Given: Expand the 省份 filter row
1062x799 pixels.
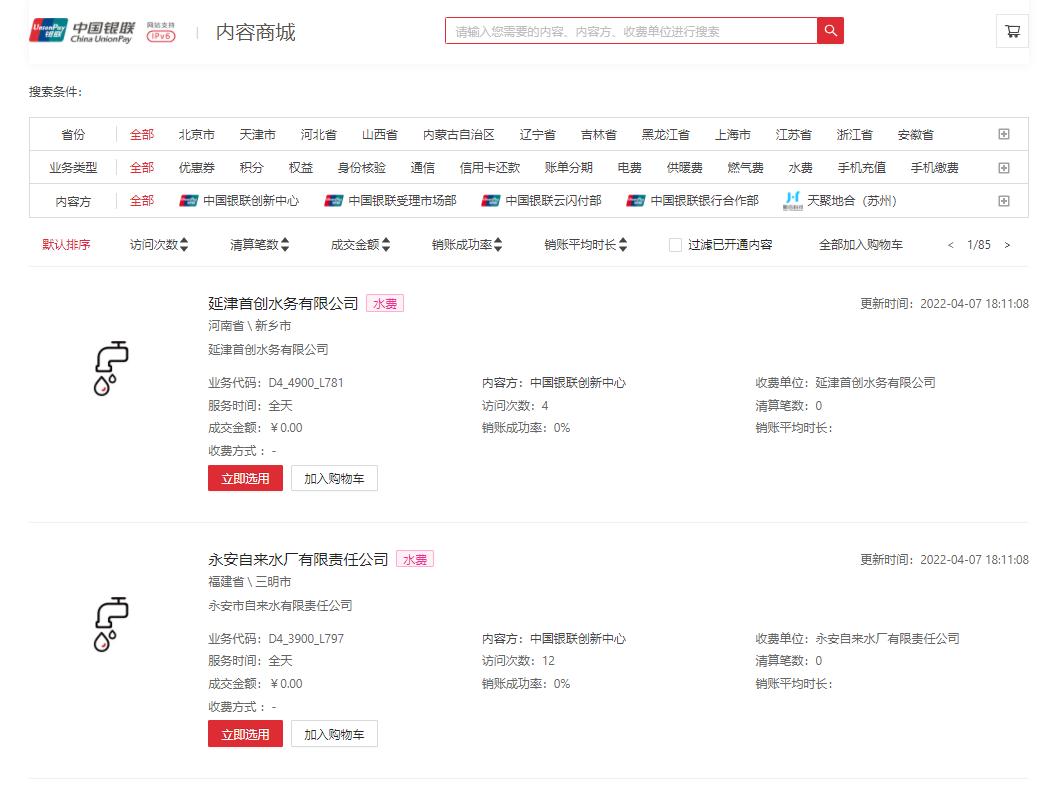Looking at the screenshot, I should 1003,133.
